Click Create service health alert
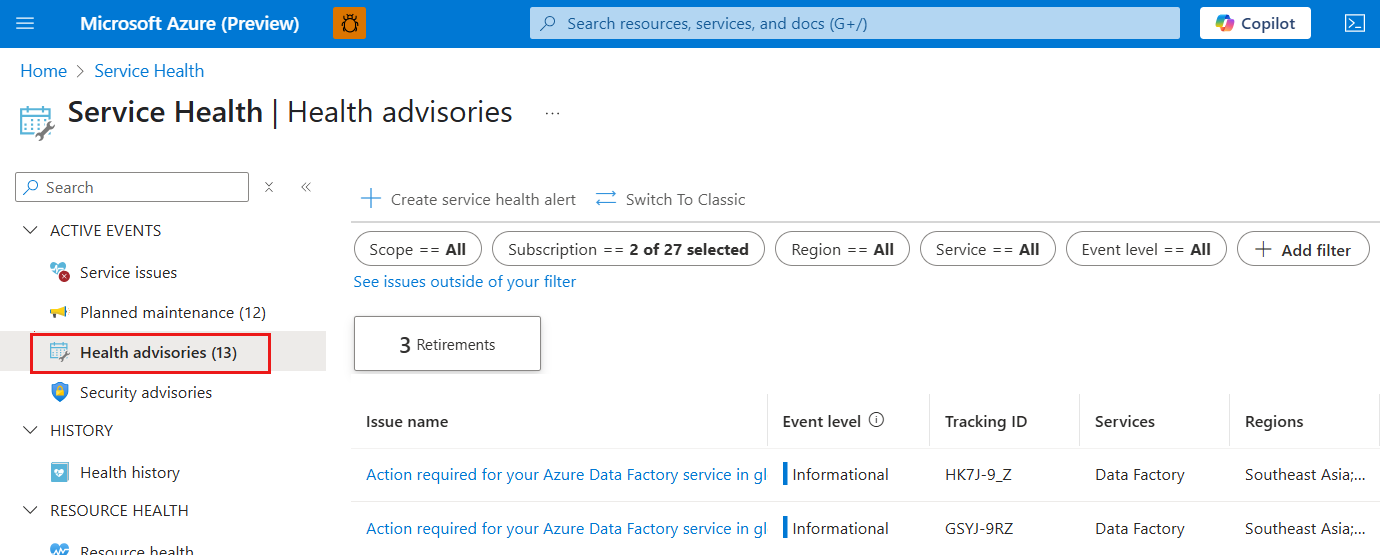 pyautogui.click(x=469, y=199)
